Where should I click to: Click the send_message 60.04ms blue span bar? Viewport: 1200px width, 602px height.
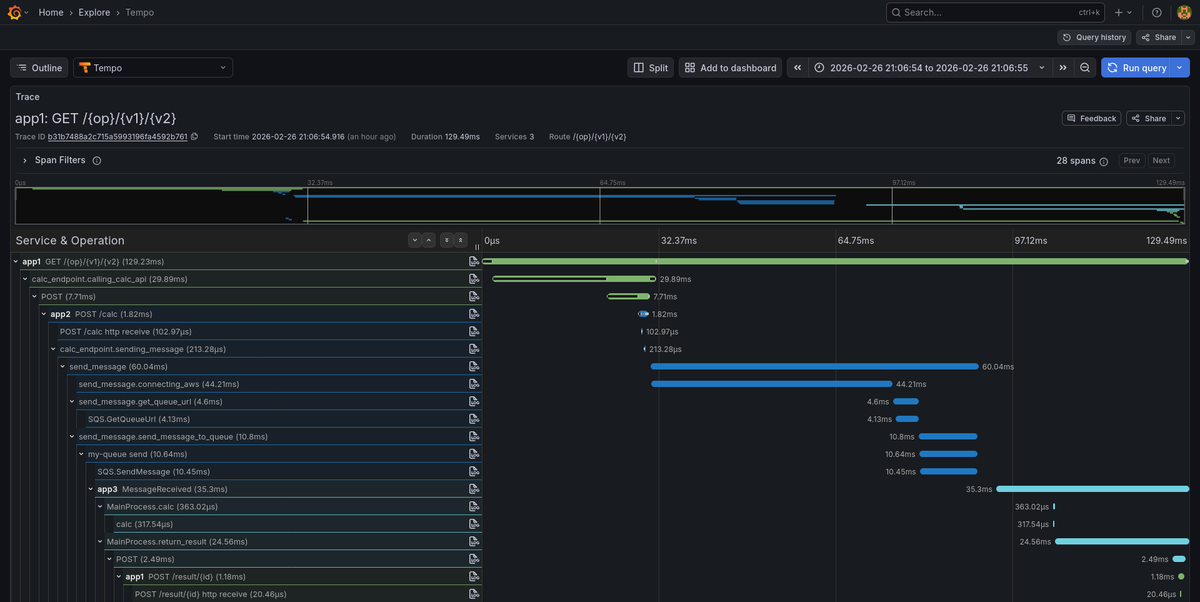coord(815,367)
